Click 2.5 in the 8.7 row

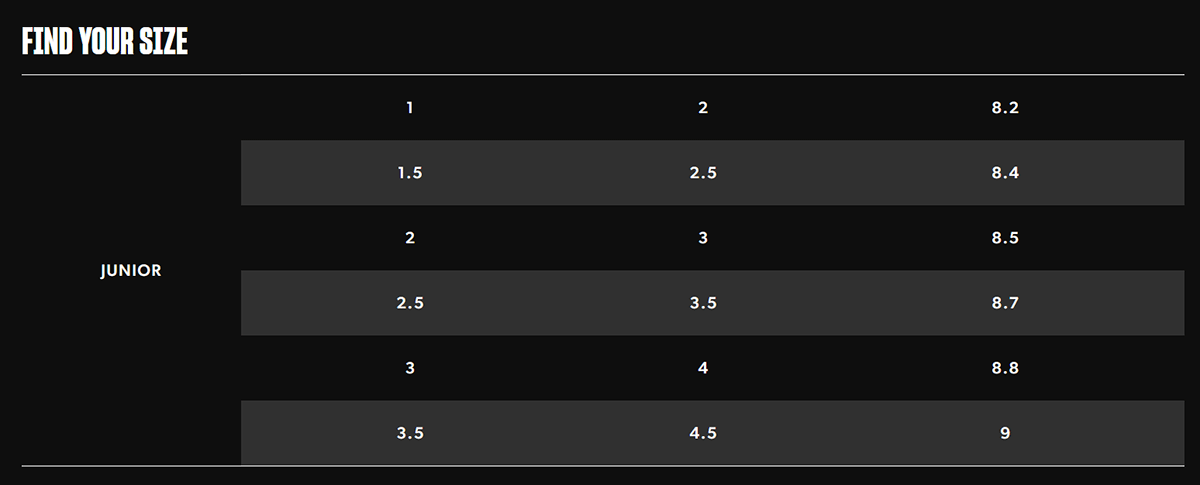pos(410,303)
